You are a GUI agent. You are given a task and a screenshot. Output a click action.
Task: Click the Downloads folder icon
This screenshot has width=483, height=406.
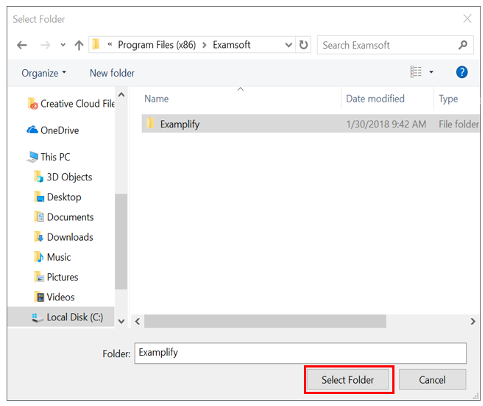coord(39,237)
